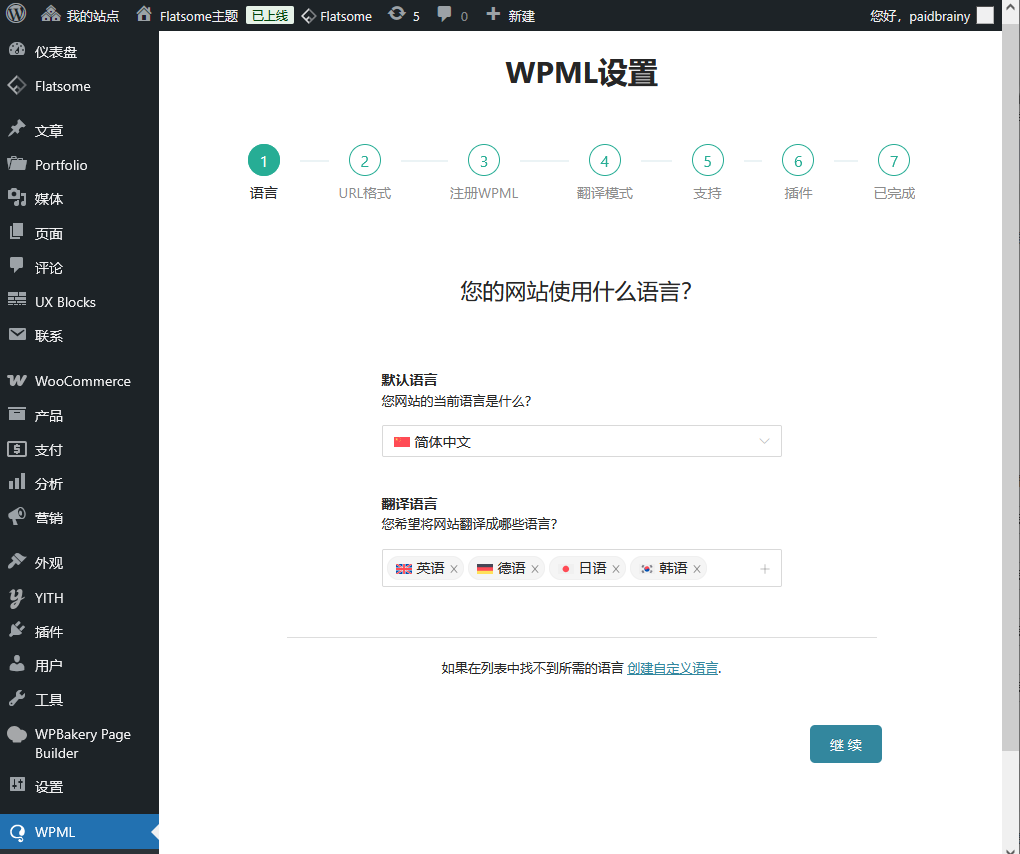This screenshot has height=854, width=1020.
Task: Jump to step 6 插件
Action: pos(798,161)
